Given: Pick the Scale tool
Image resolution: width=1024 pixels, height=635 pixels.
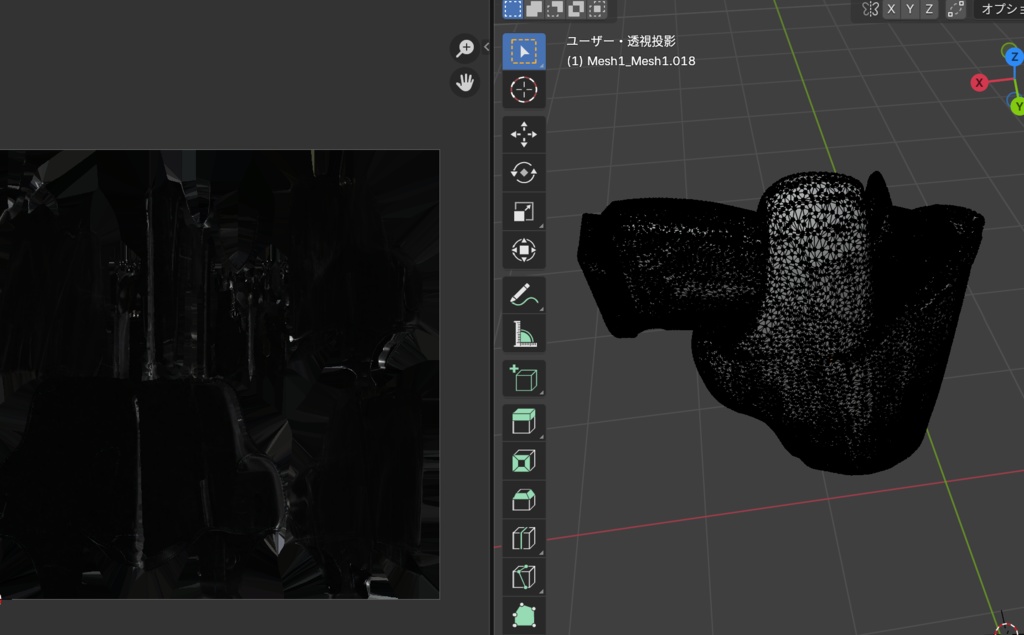Looking at the screenshot, I should click(x=523, y=212).
